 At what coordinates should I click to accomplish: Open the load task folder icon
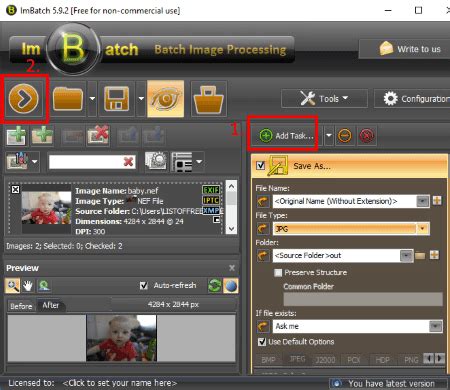(68, 99)
